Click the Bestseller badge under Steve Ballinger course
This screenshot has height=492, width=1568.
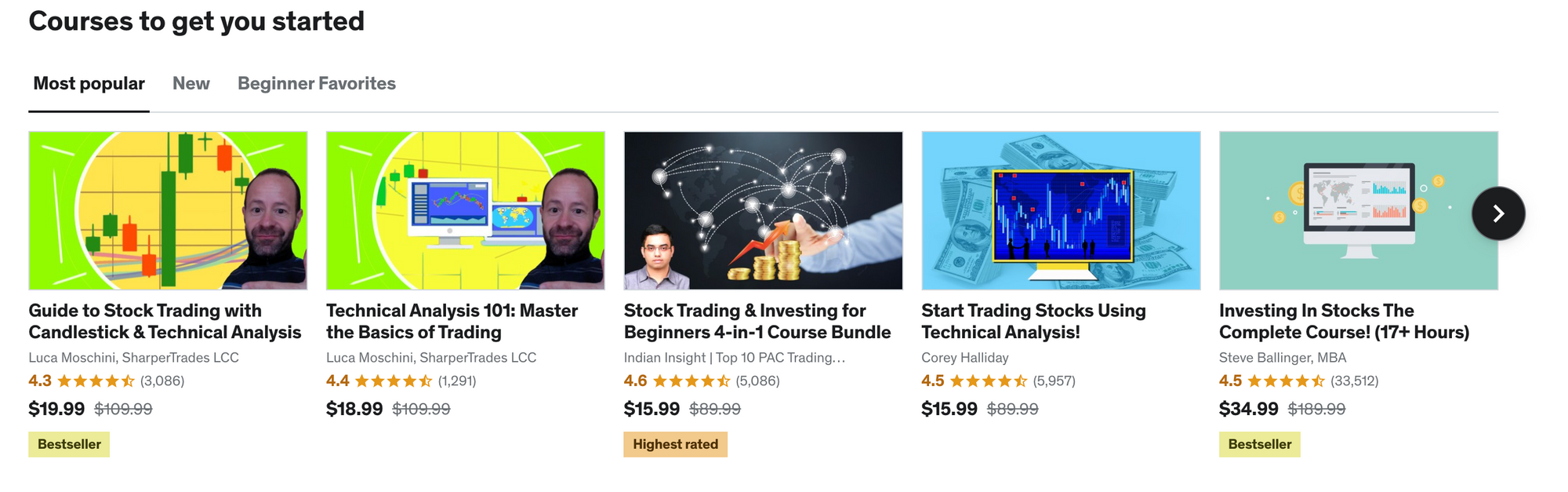click(x=1259, y=444)
